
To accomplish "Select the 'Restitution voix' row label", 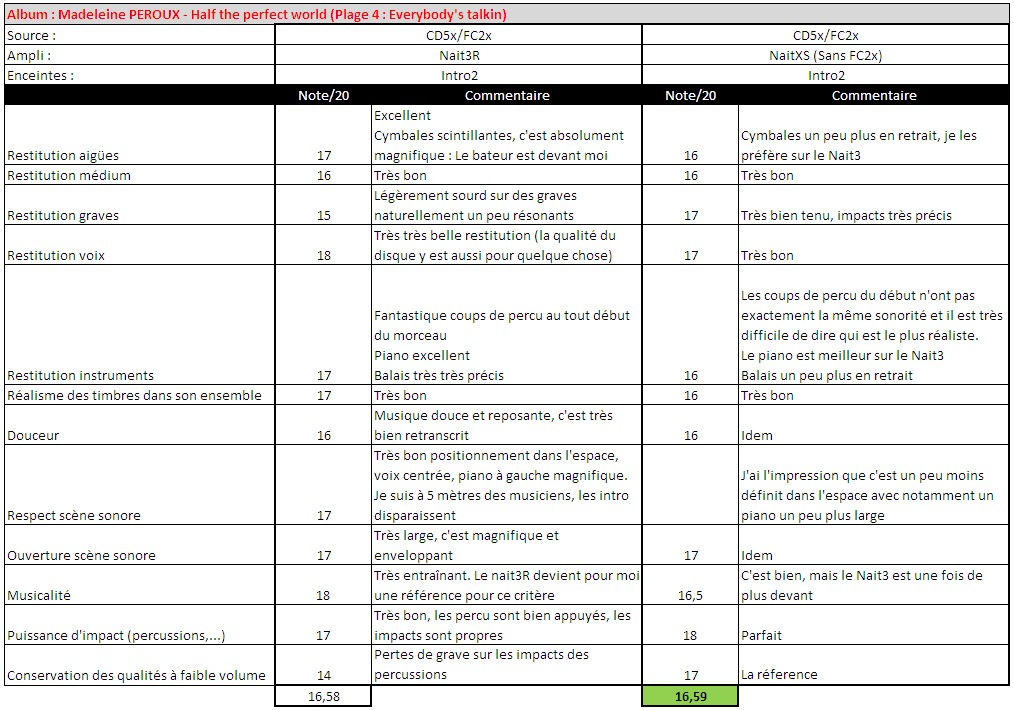I will [140, 244].
